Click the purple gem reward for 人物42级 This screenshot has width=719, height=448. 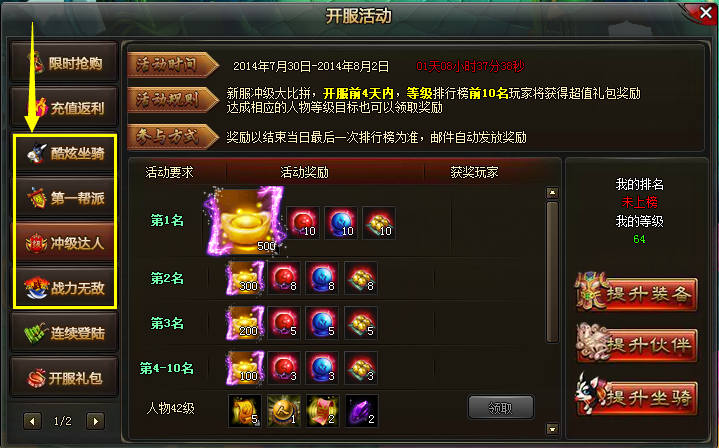tap(361, 411)
